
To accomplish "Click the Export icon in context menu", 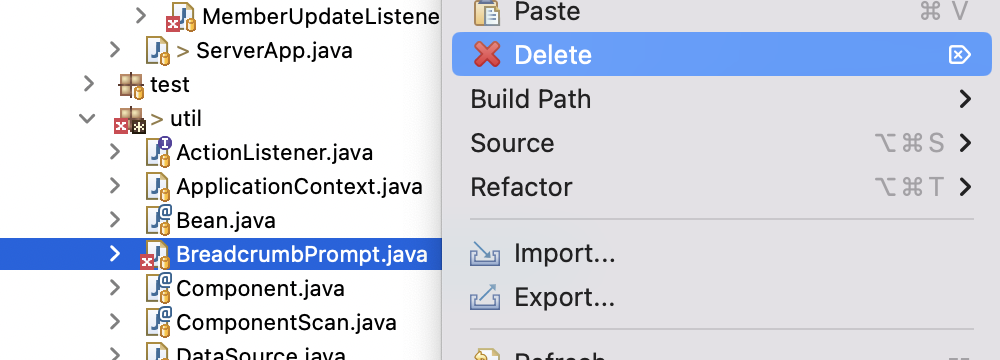I will [x=485, y=297].
